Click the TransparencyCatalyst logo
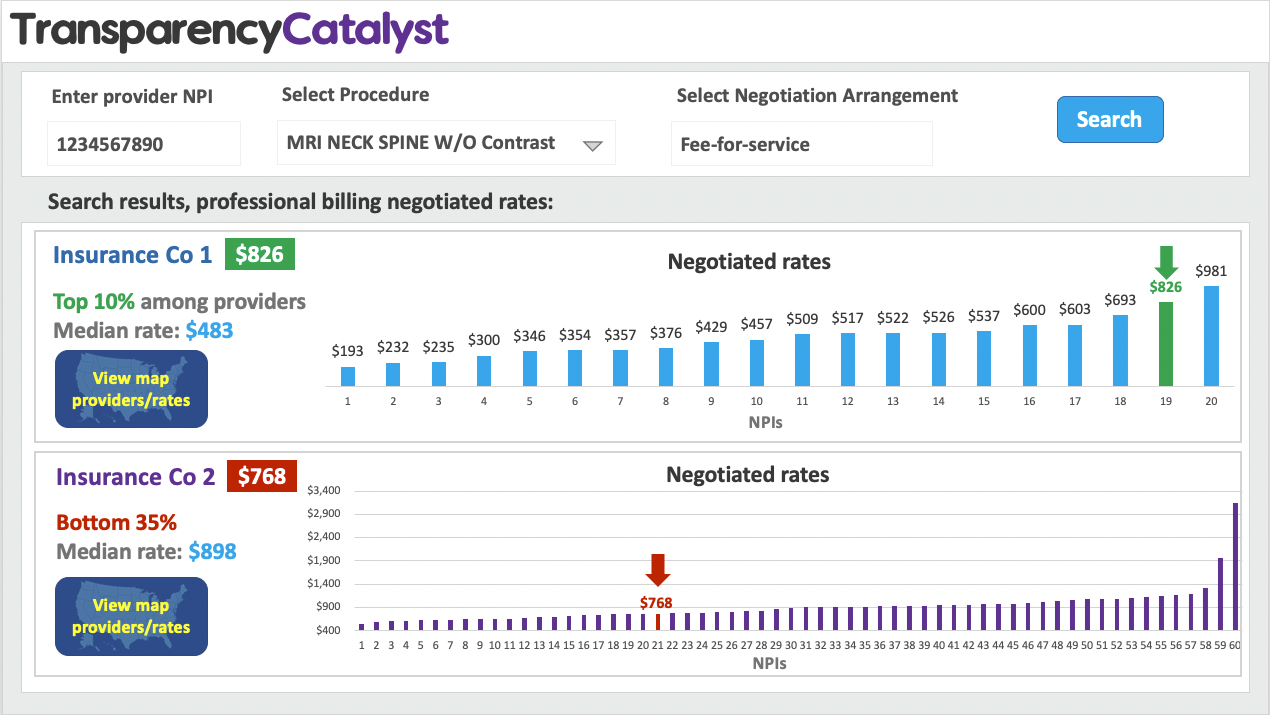Viewport: 1270px width, 715px height. 230,31
